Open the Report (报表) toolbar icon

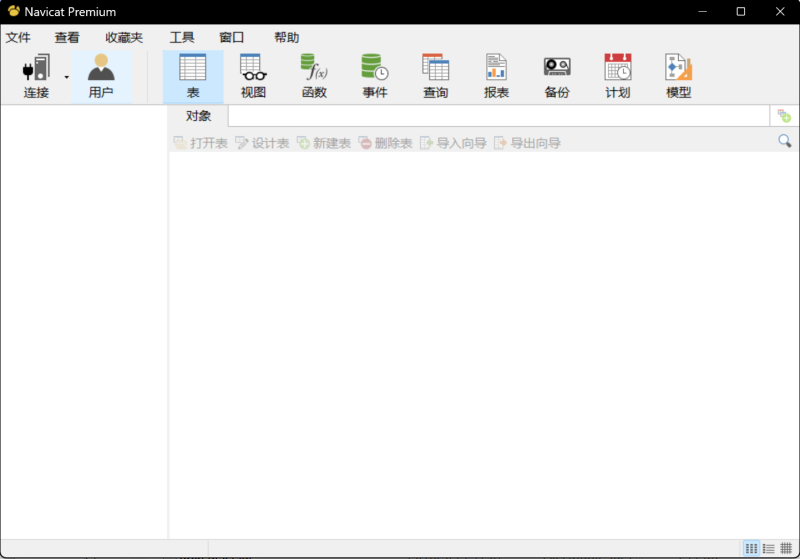point(496,77)
